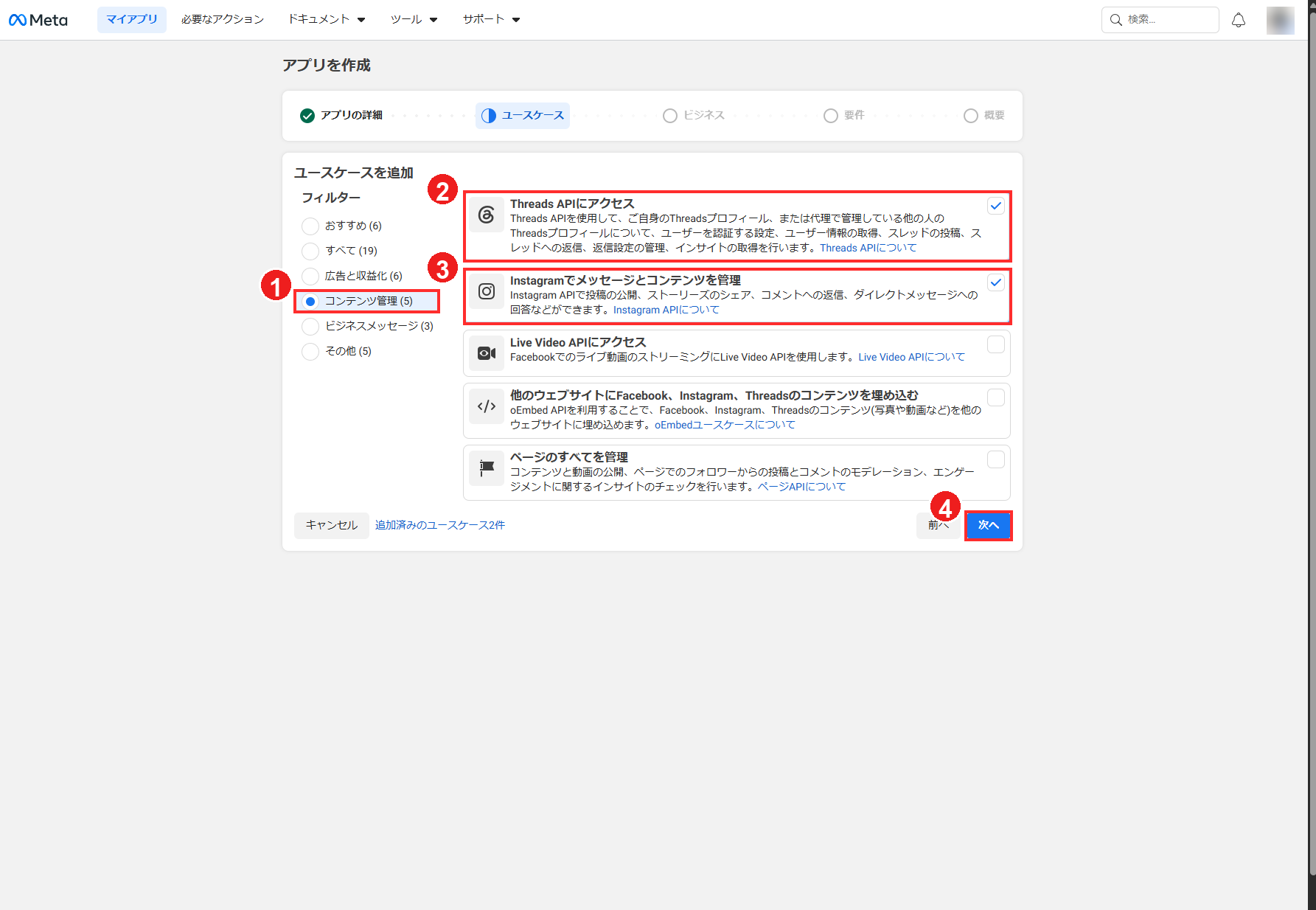Open the user profile avatar
1316x910 pixels.
point(1281,20)
